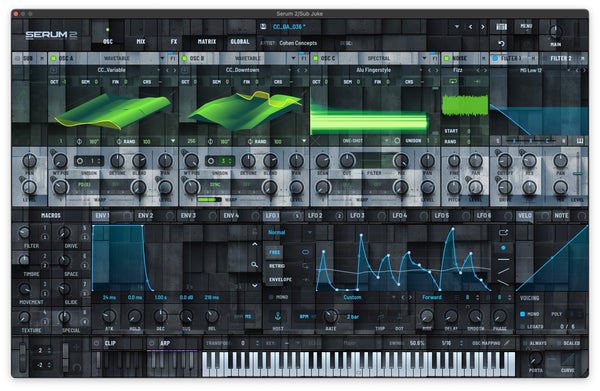Screen dimensions: 600x391
Task: Open OSC C SPECTRAL type dropdown
Action: coord(424,58)
